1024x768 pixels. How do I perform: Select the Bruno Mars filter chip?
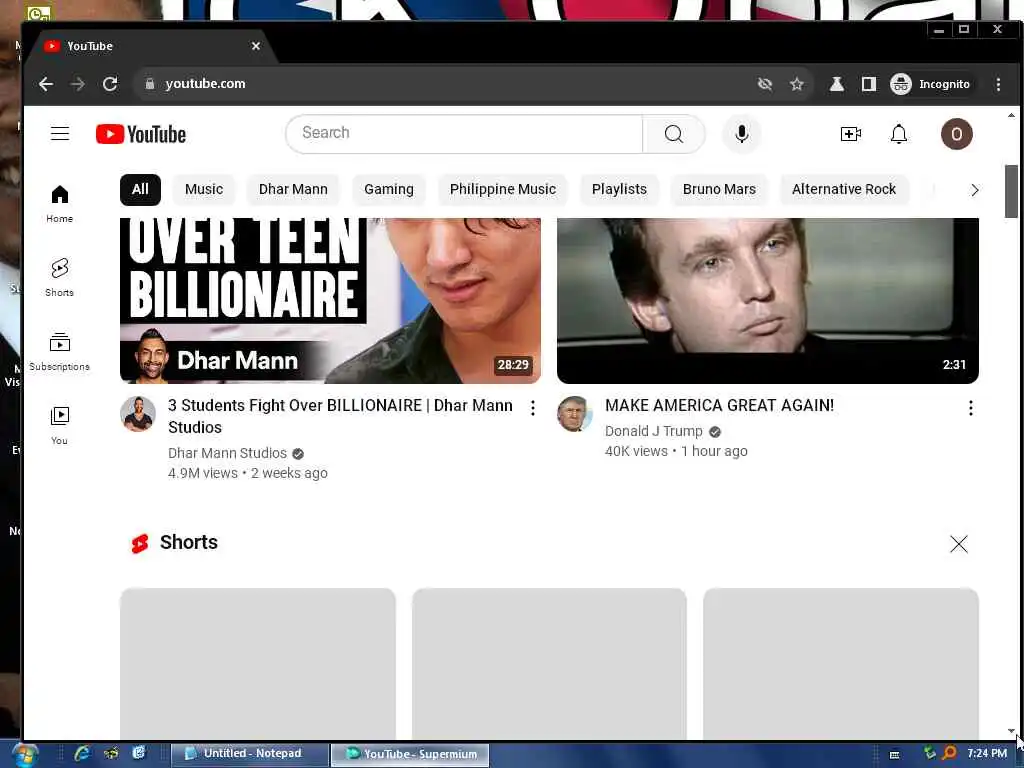click(x=719, y=189)
